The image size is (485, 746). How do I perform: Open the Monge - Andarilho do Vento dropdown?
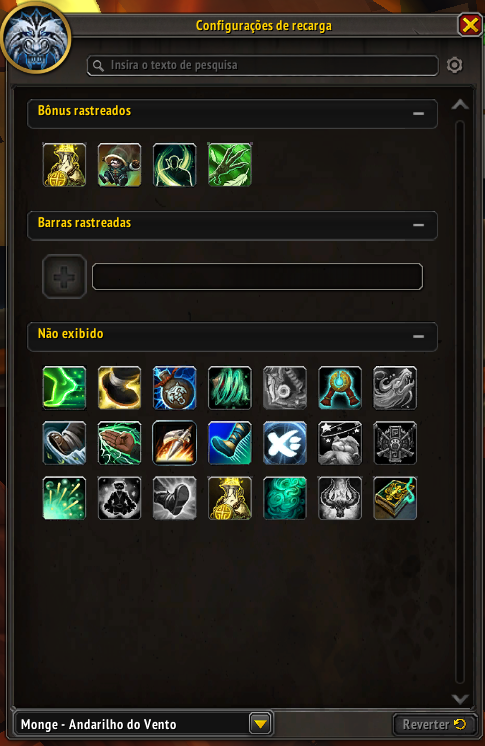[x=260, y=724]
